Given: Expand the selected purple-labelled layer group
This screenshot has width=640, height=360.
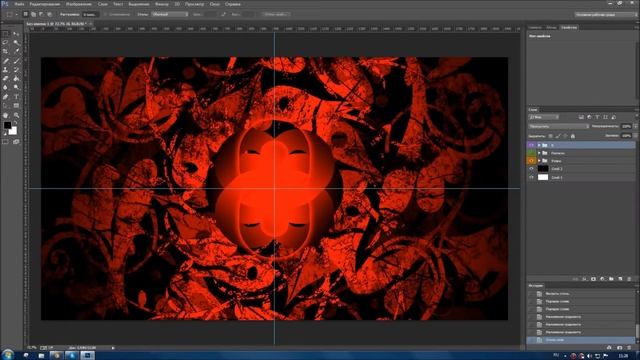Looking at the screenshot, I should 539,145.
